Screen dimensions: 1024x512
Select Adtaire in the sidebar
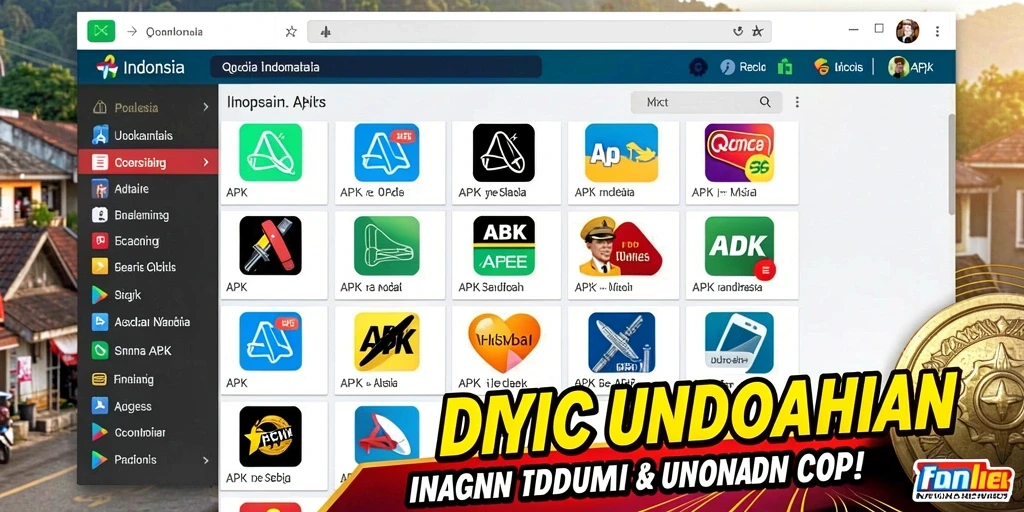(x=148, y=189)
